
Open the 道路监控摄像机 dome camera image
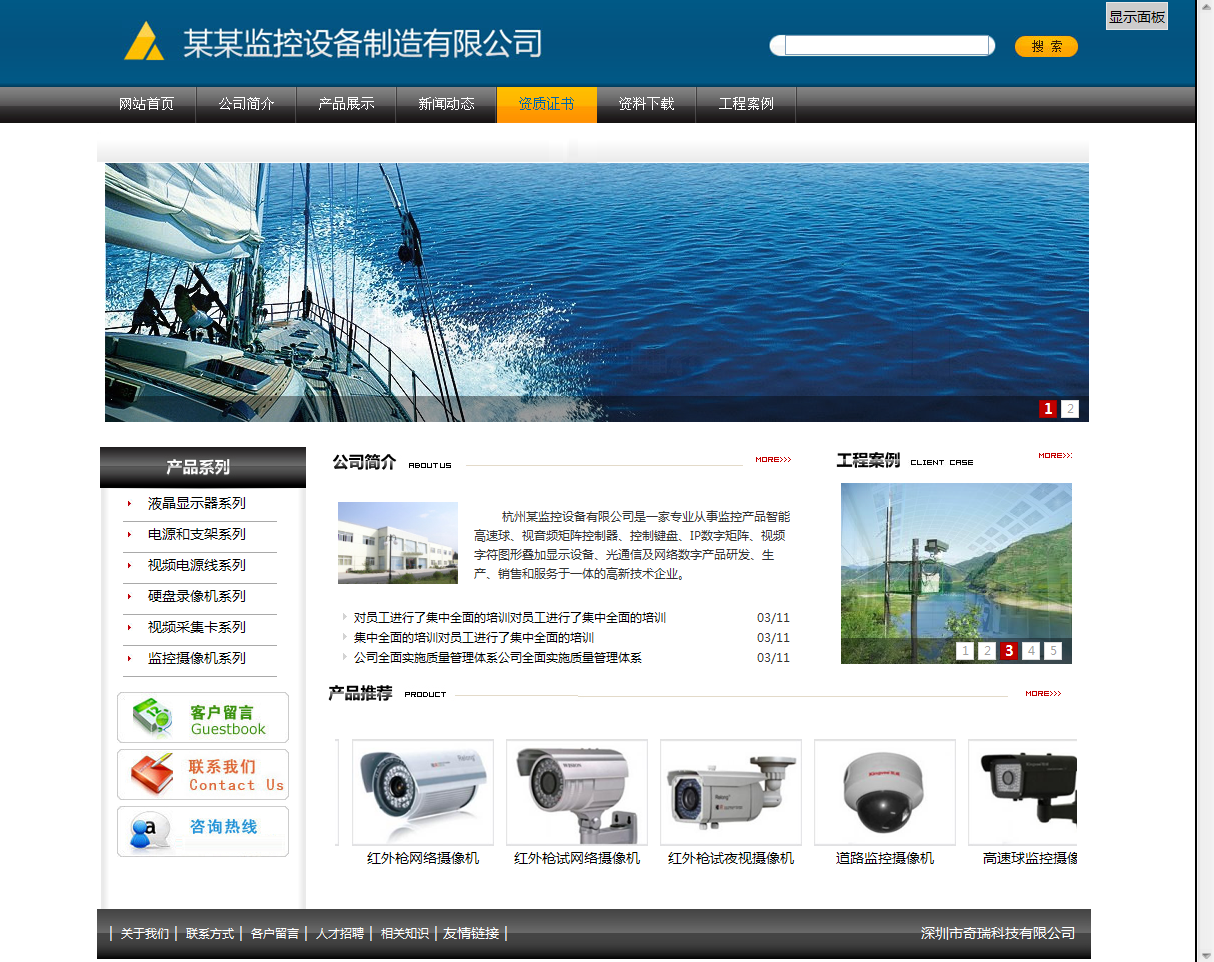[x=885, y=793]
